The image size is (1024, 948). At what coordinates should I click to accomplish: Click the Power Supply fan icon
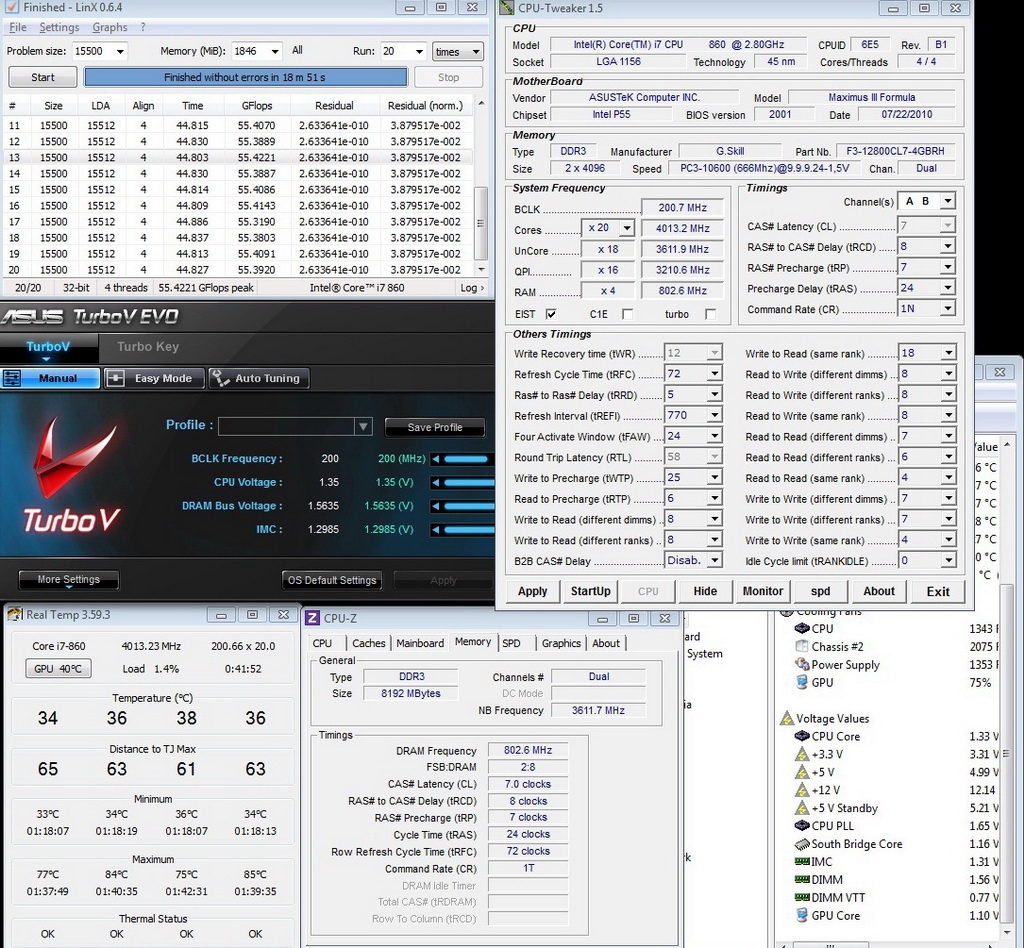point(802,664)
